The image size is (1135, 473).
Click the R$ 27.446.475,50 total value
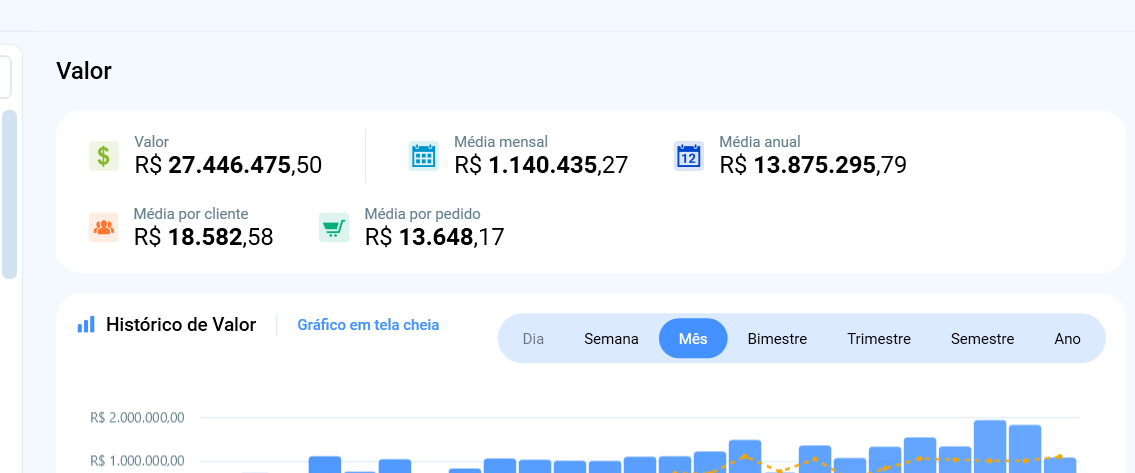tap(228, 165)
